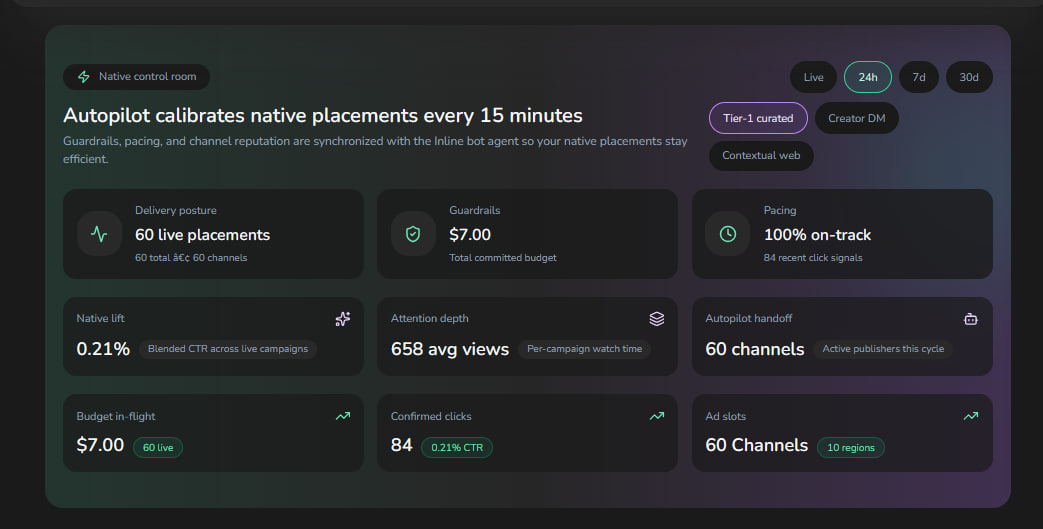This screenshot has width=1043, height=529.
Task: Click the Autopilot calibrates native placements heading
Action: click(x=323, y=116)
